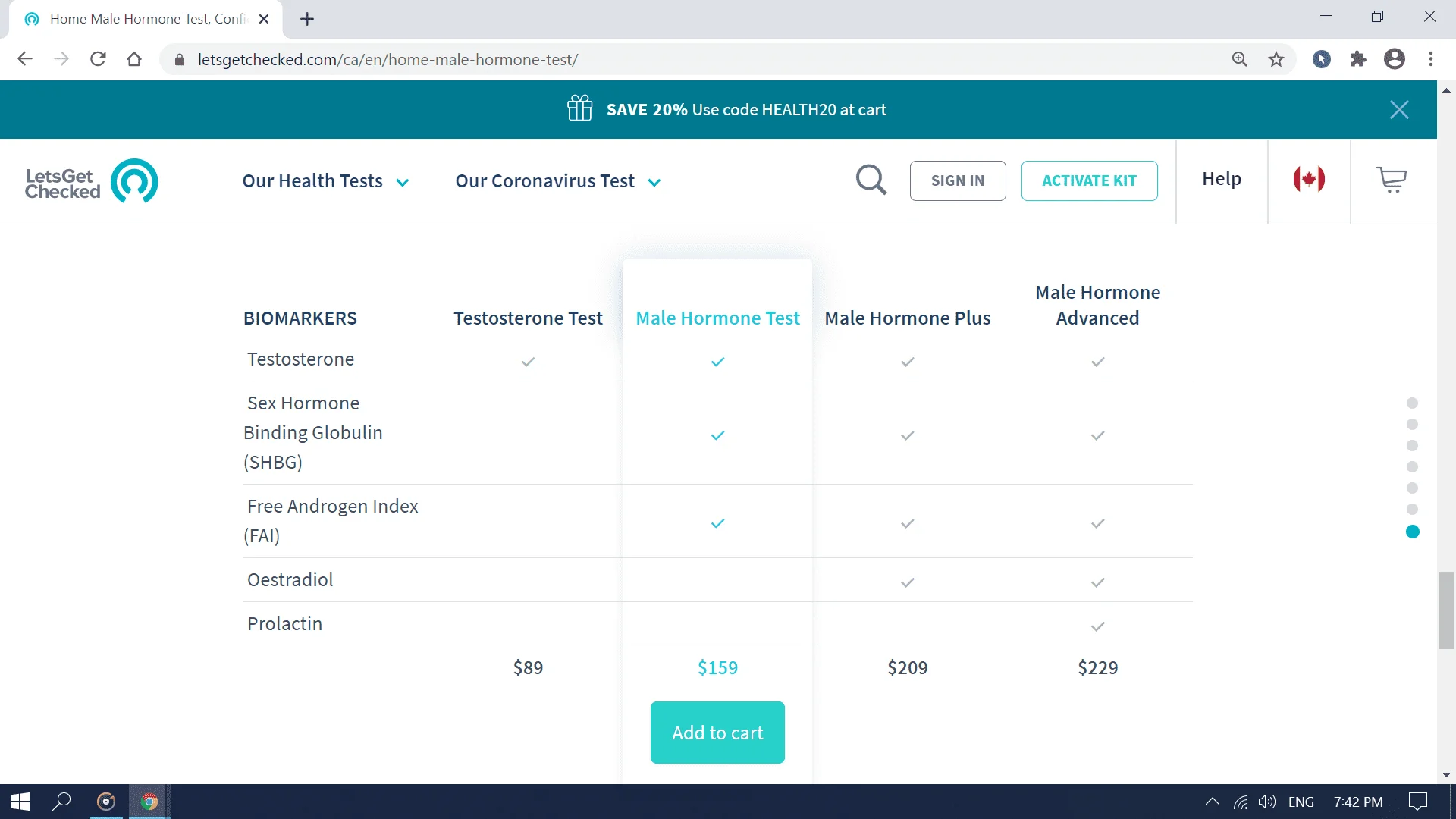Go back to previous page
1456x819 pixels.
pos(25,59)
